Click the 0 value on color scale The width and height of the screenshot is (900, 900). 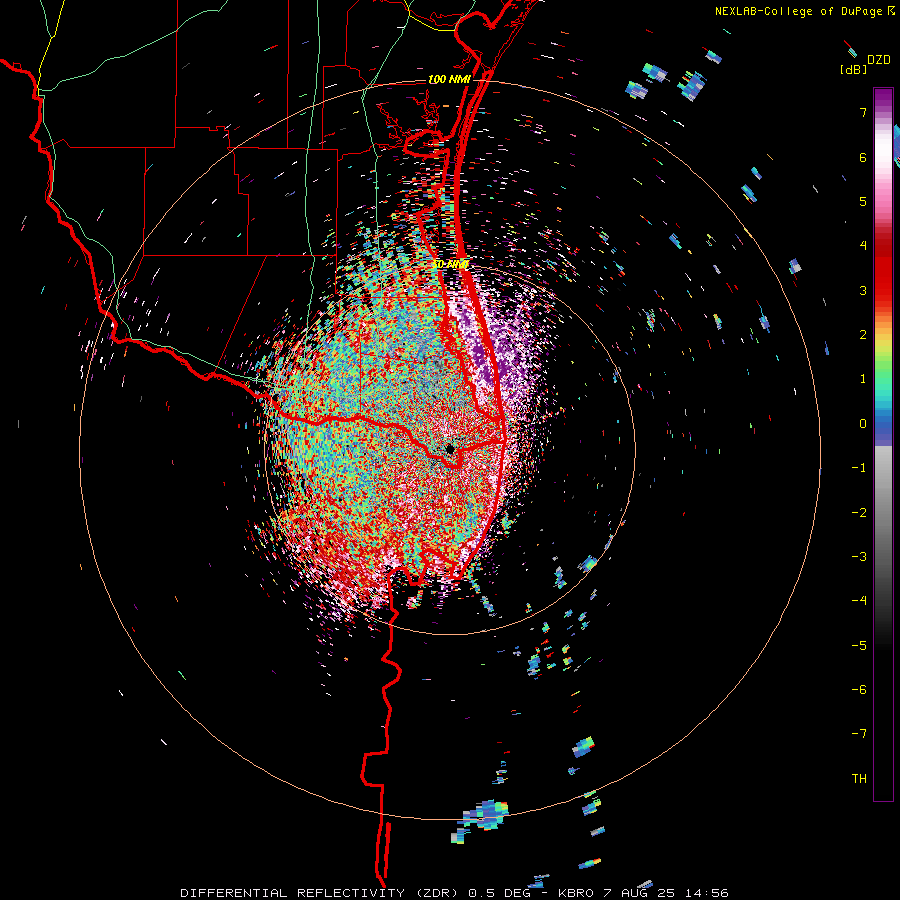863,424
